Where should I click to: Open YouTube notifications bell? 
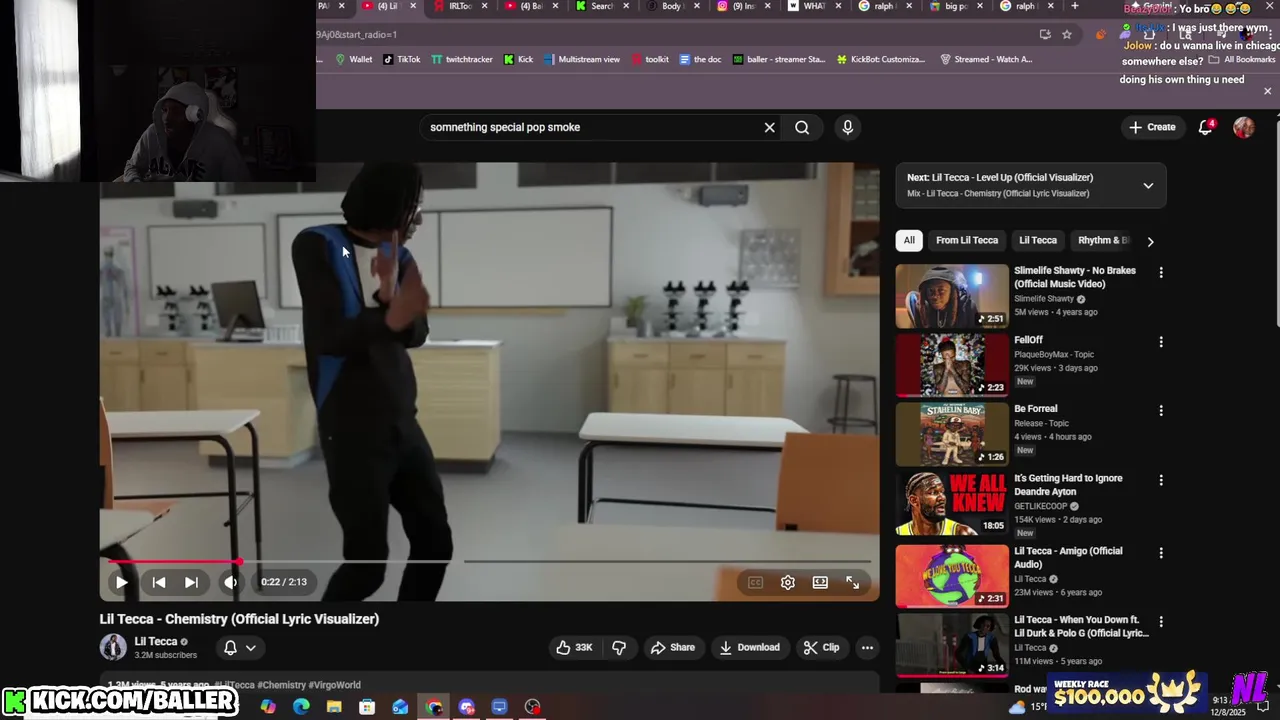click(1205, 127)
